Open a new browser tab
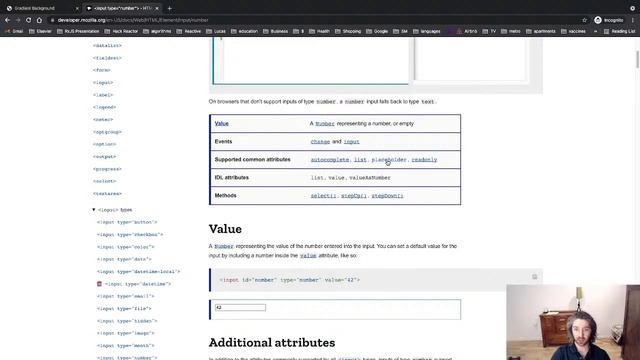 [x=169, y=8]
